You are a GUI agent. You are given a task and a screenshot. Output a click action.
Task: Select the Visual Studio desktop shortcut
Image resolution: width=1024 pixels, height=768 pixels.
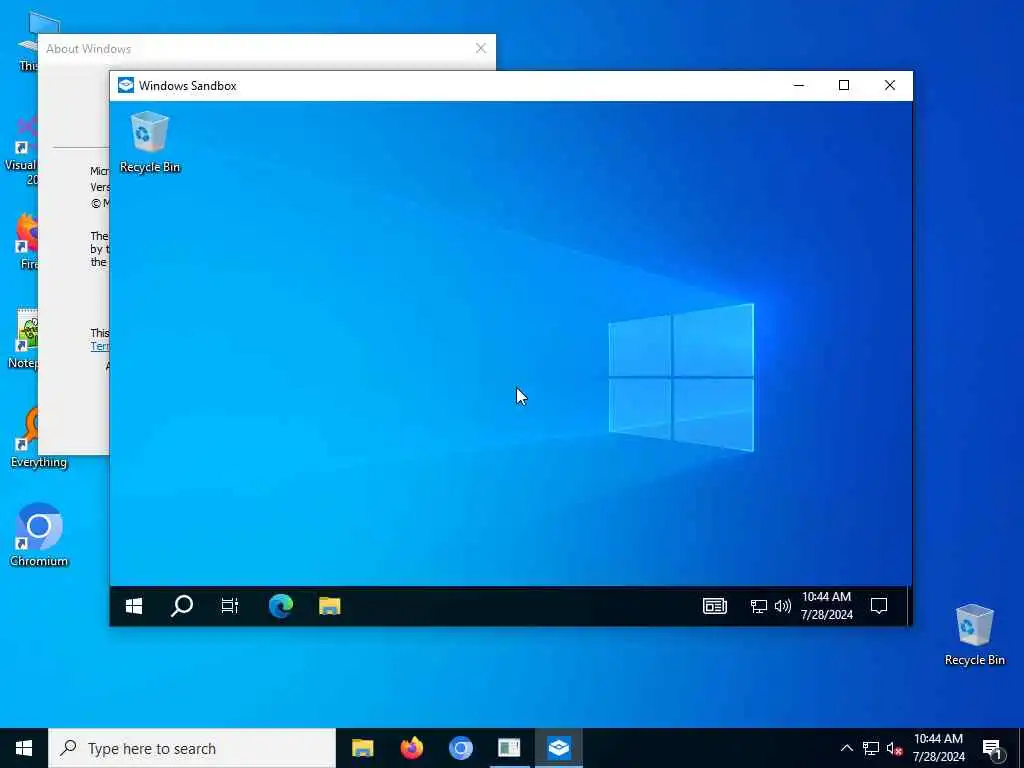21,150
